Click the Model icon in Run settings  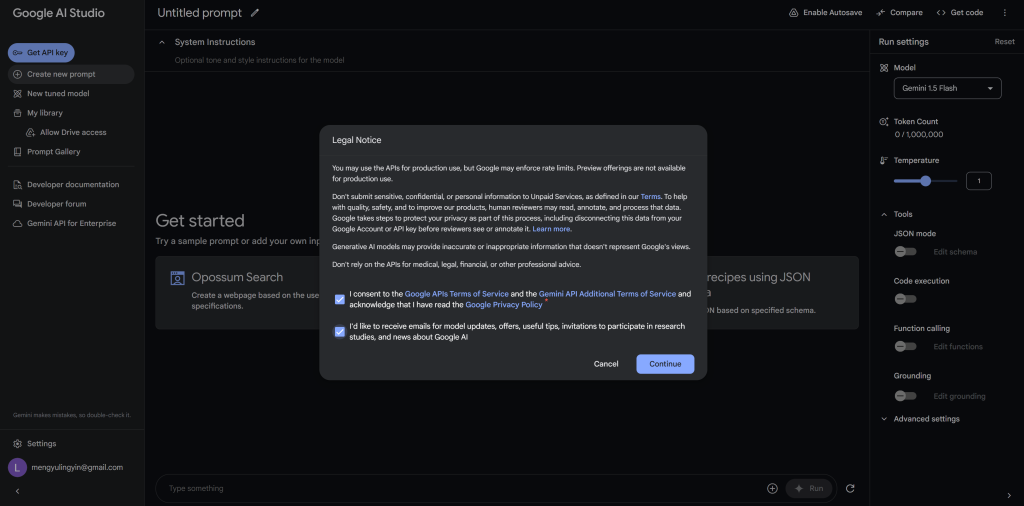coord(884,68)
